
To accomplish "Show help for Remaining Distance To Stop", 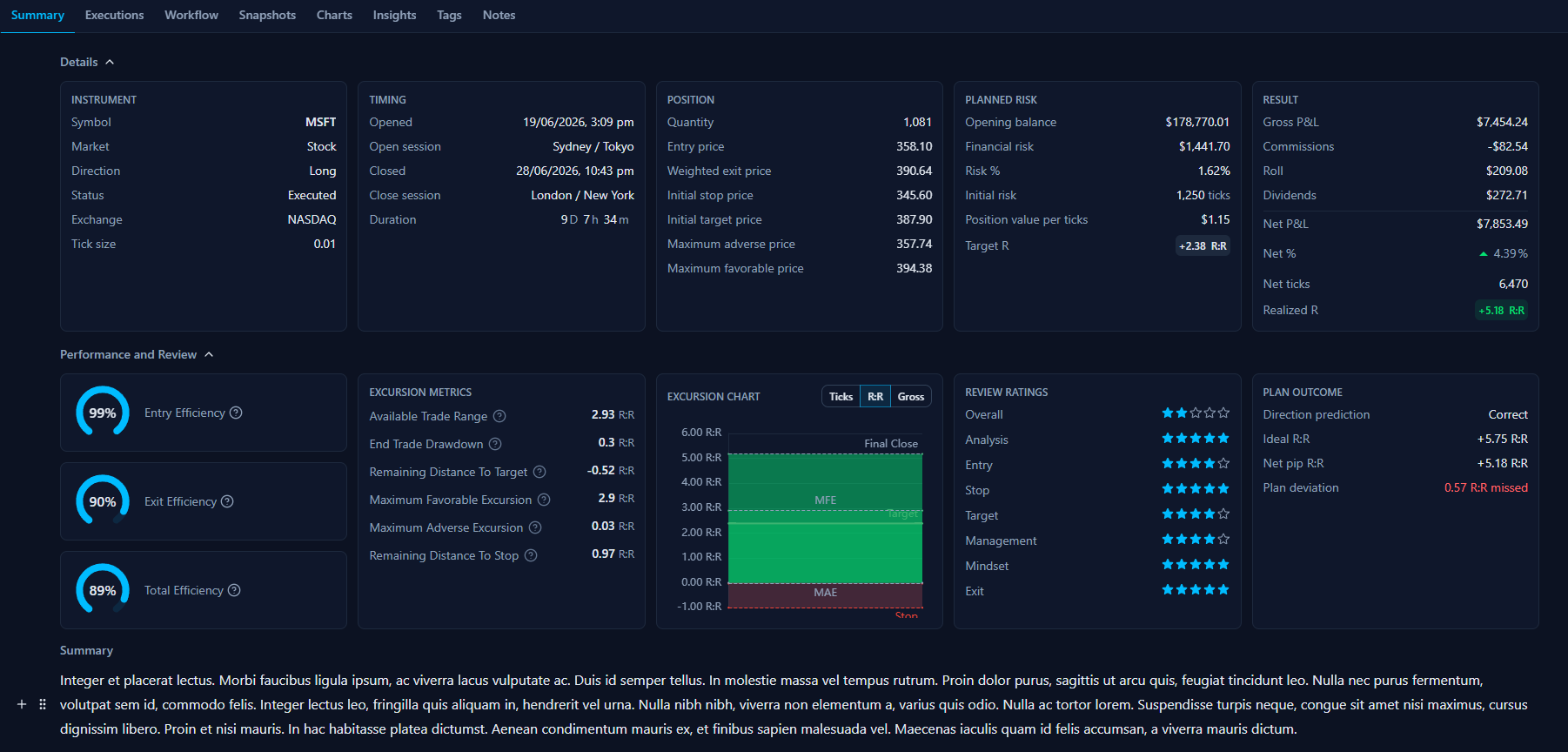I will click(531, 555).
